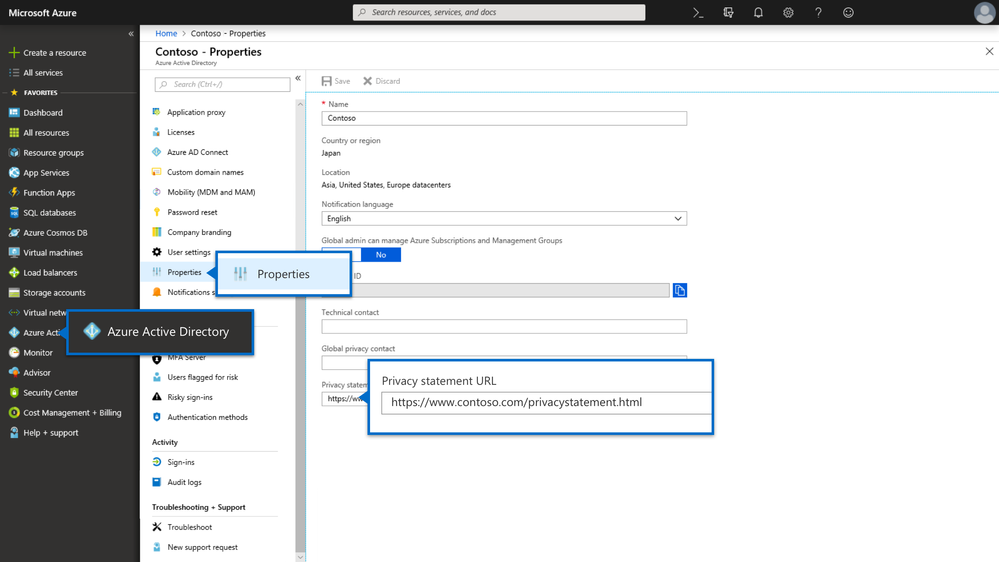Set global admin toggle to No

point(381,255)
